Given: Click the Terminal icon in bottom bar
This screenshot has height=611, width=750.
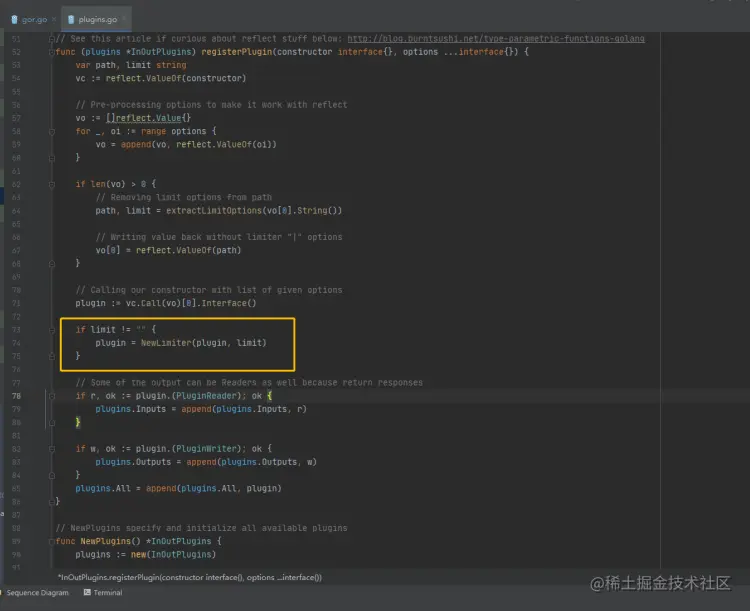Looking at the screenshot, I should (87, 592).
